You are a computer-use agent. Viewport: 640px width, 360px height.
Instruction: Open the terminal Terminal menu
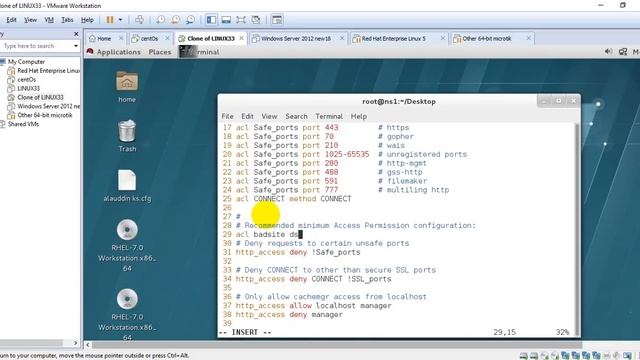[329, 116]
